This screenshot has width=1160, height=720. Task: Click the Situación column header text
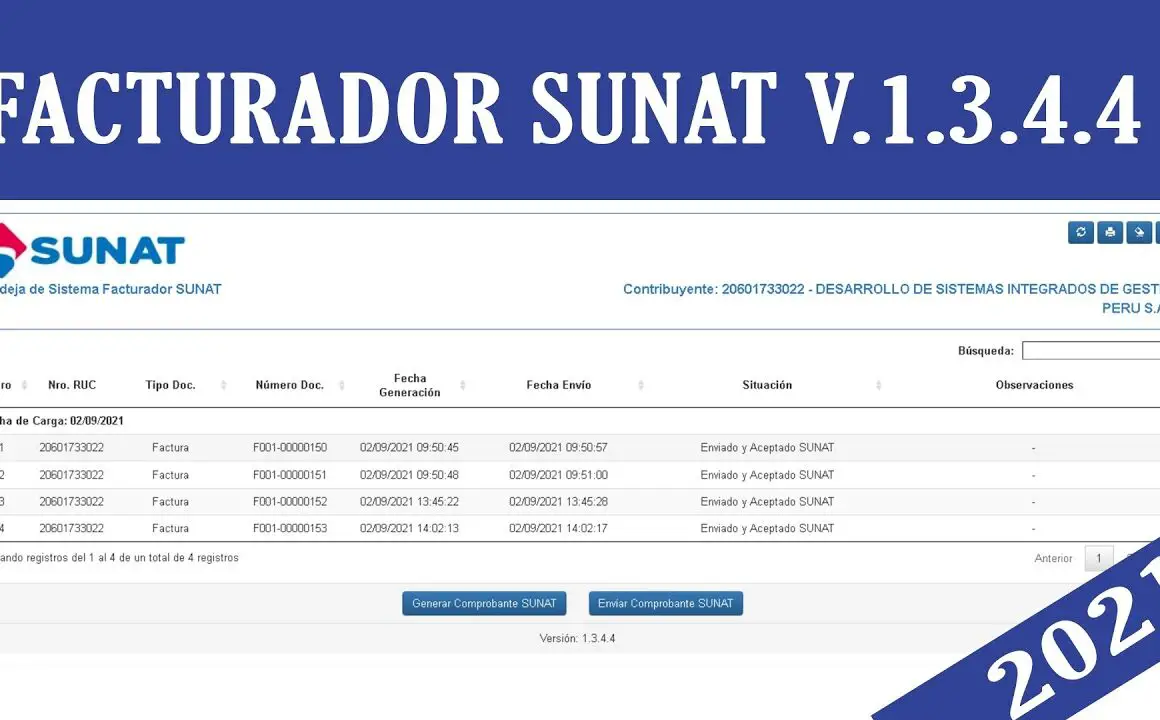click(x=767, y=385)
